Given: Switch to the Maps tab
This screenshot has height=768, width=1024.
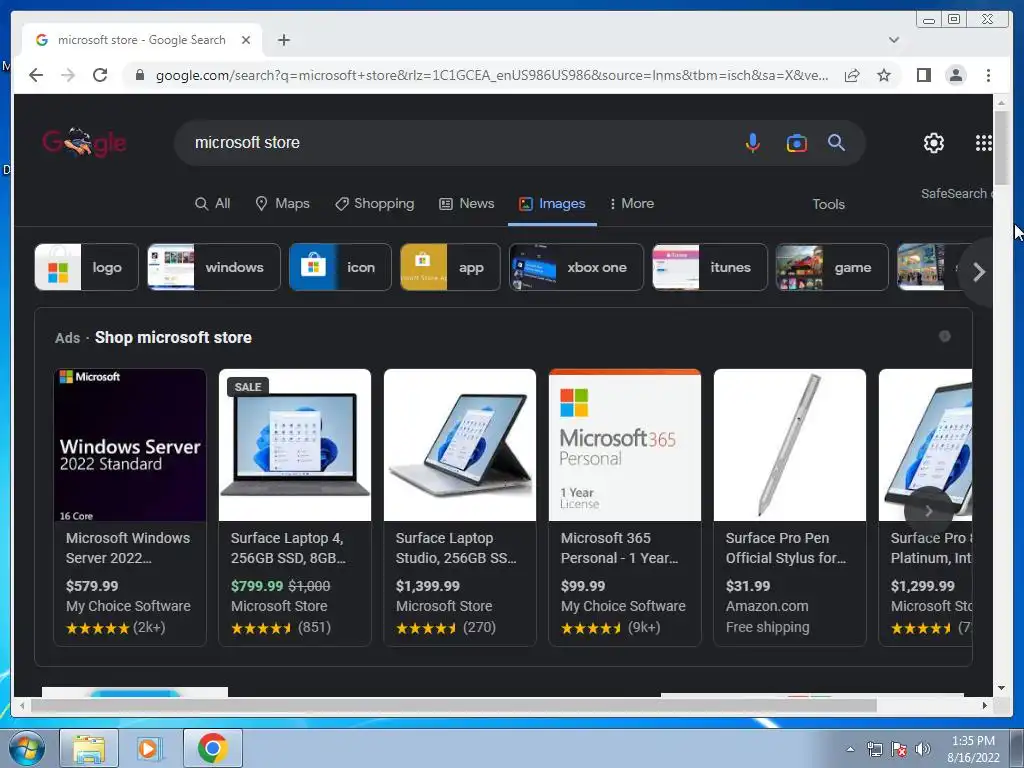Looking at the screenshot, I should [x=282, y=204].
